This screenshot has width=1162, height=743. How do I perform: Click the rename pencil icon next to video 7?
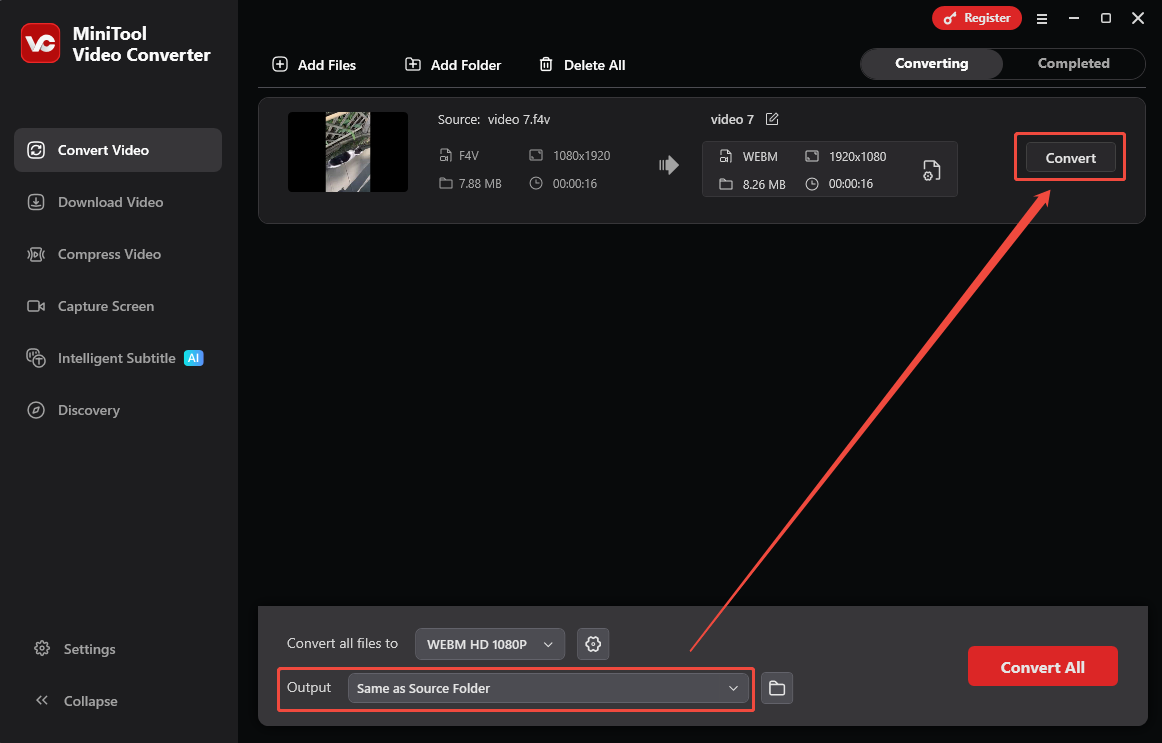click(771, 119)
